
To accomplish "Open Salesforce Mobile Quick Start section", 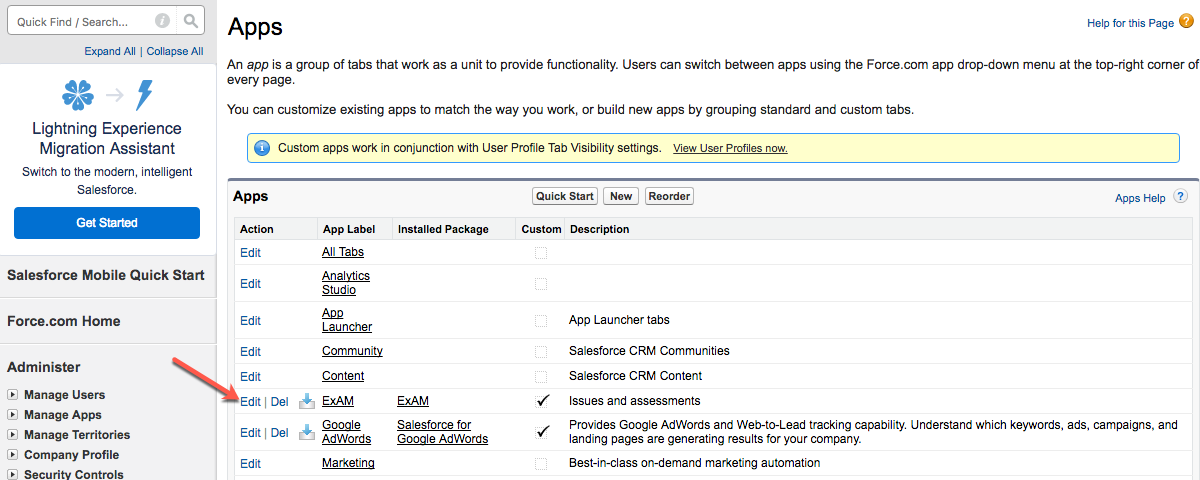I will [x=106, y=275].
